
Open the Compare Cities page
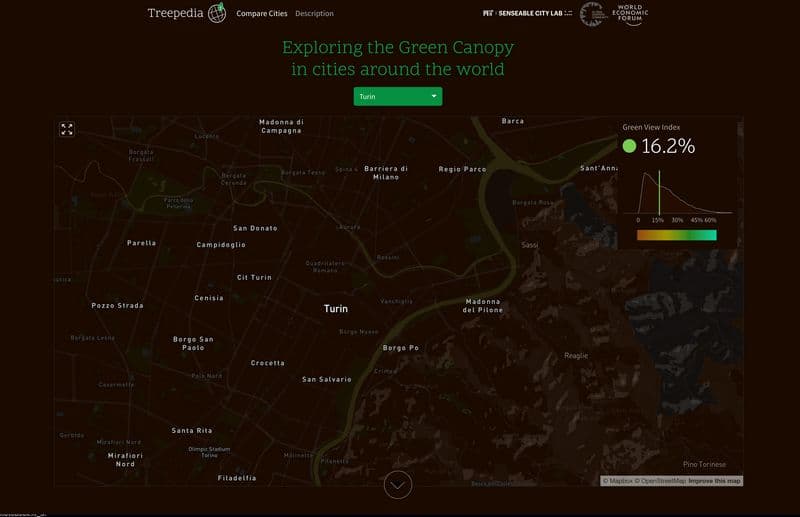pos(260,14)
